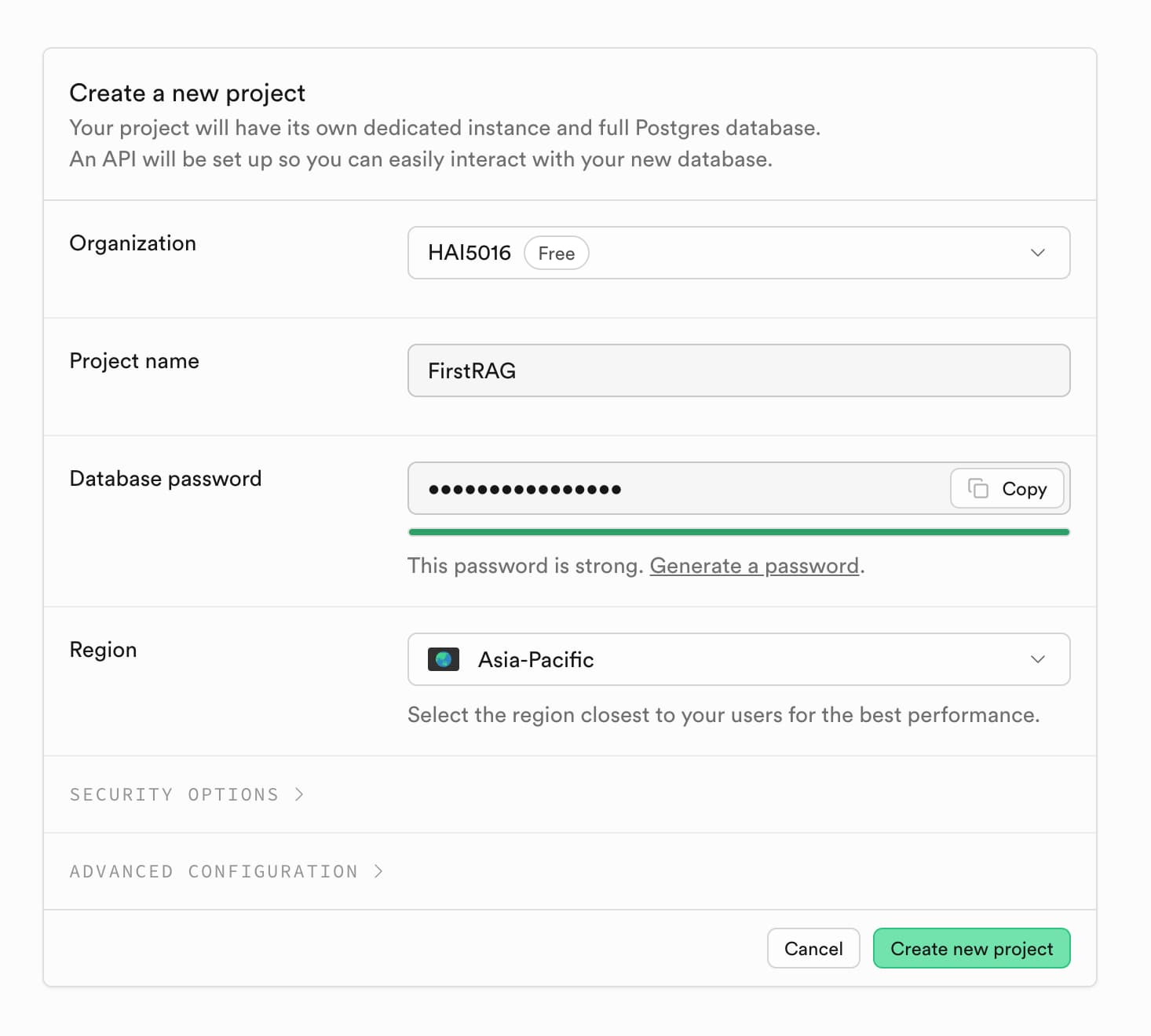Click the Free plan badge

[556, 254]
